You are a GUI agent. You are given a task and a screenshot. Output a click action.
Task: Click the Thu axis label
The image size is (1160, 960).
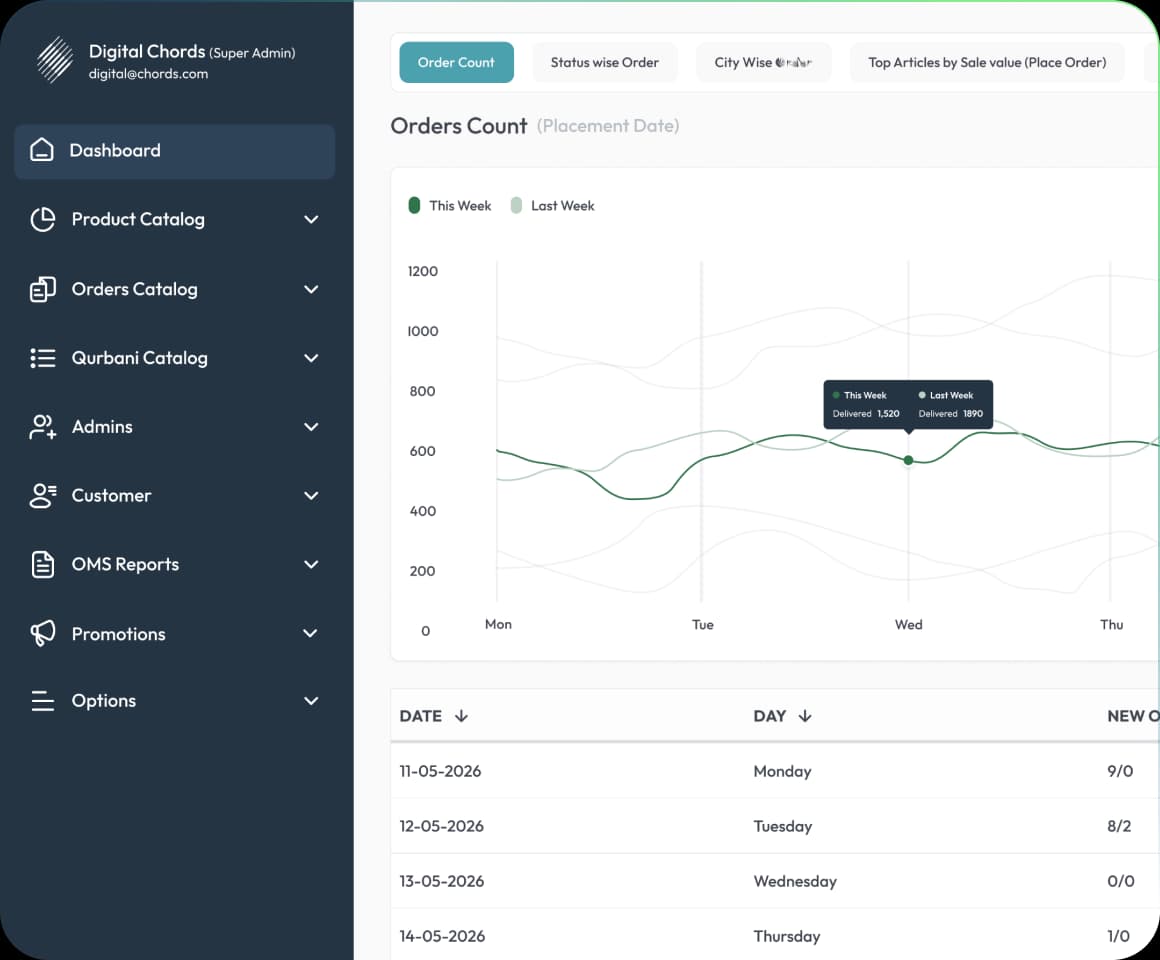tap(1111, 624)
